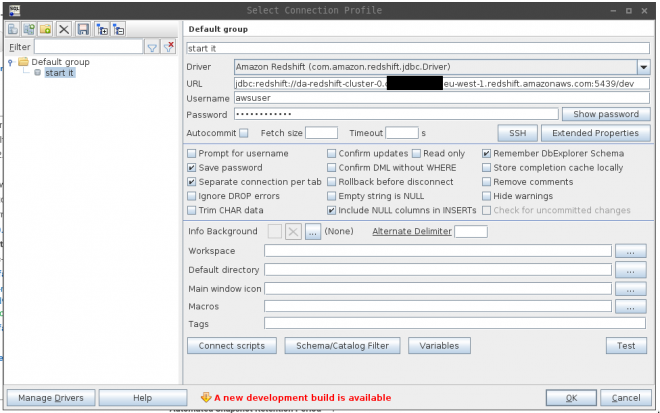Uncheck Save password option
The image size is (660, 413).
pos(192,168)
